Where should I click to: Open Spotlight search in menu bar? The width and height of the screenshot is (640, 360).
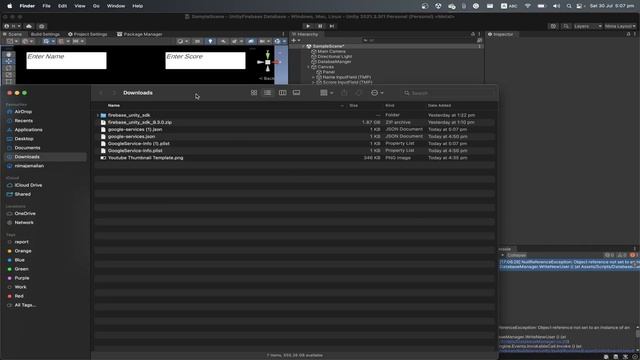(x=569, y=6)
